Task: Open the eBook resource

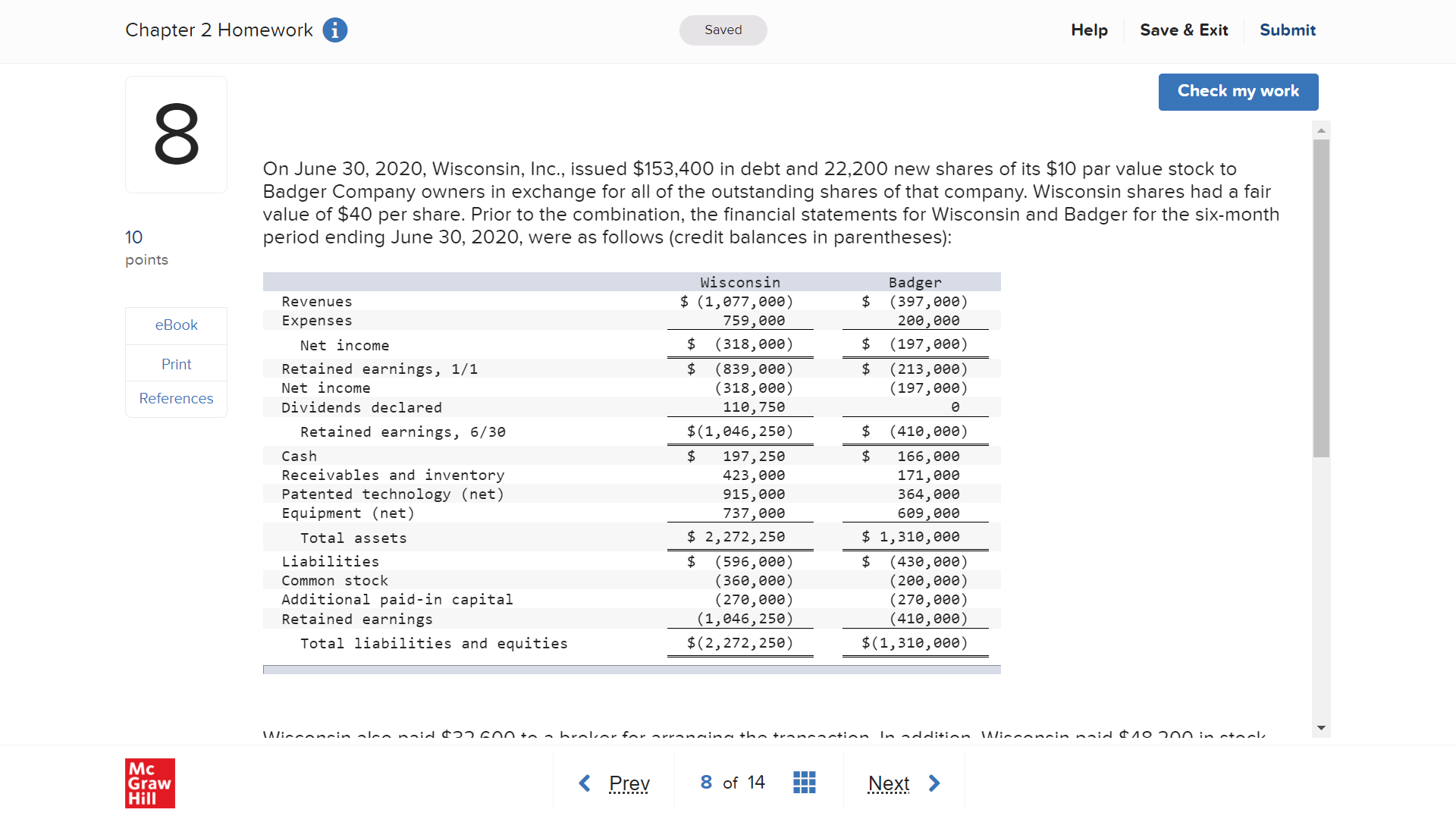Action: (x=176, y=325)
